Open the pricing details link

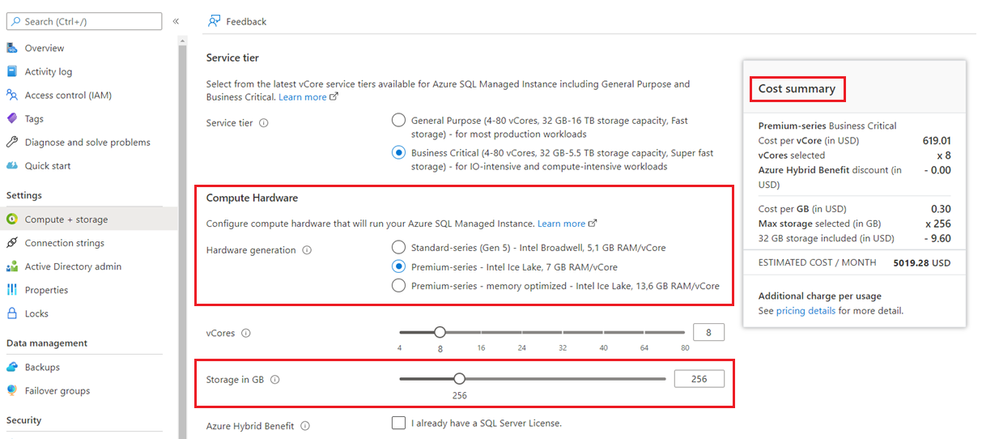point(805,311)
